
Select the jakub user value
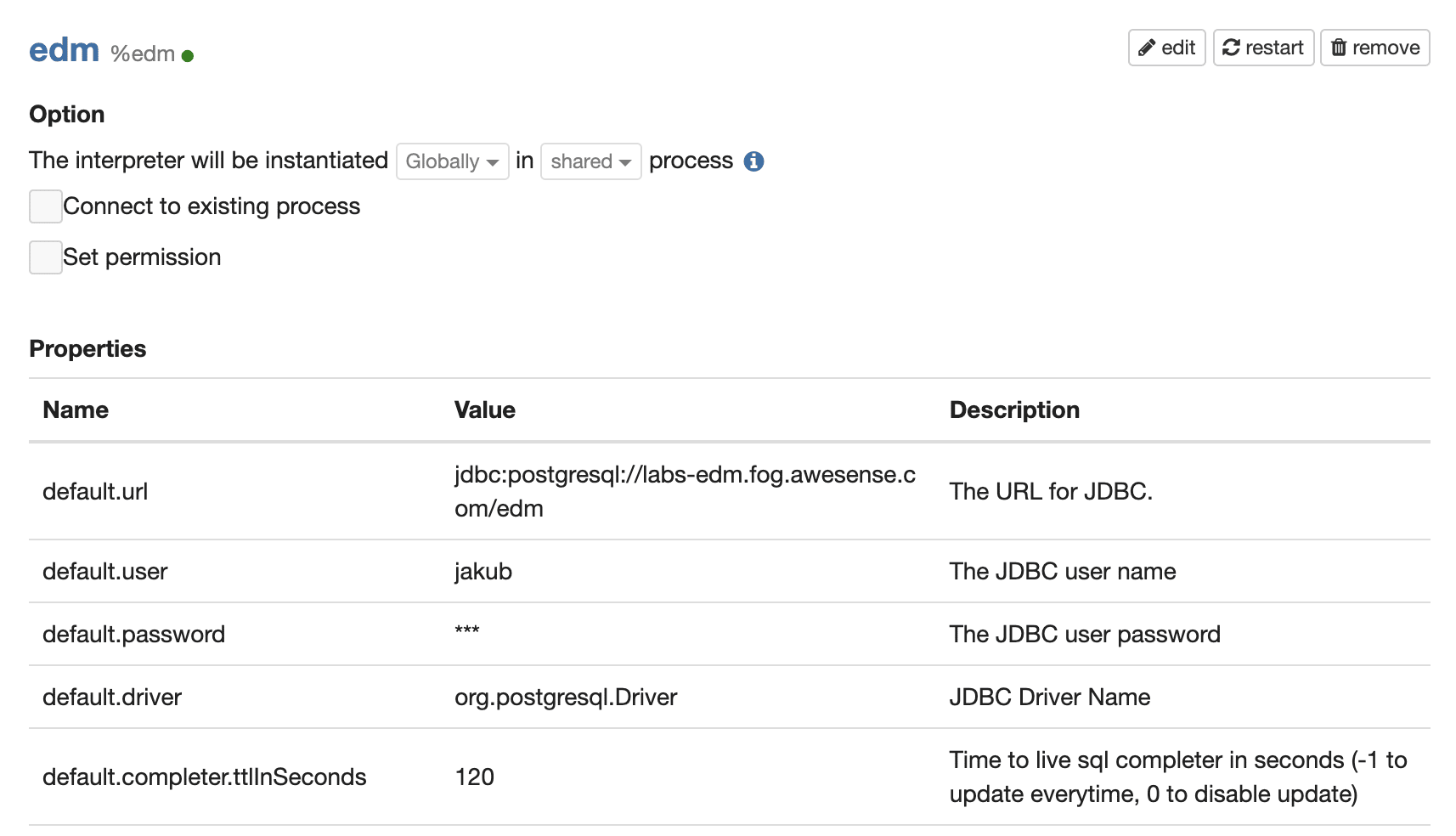coord(483,571)
